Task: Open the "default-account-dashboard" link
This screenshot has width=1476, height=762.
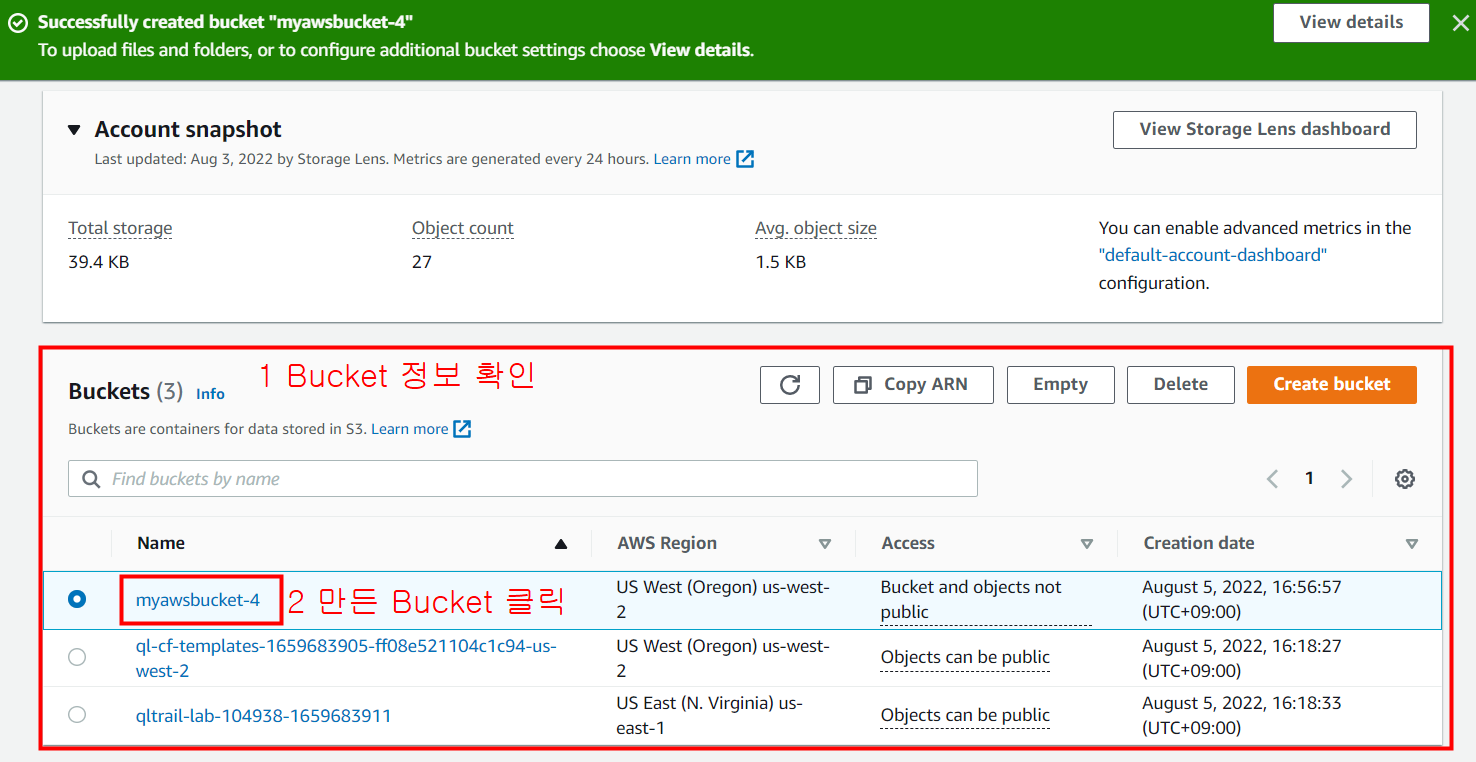Action: (x=1213, y=255)
